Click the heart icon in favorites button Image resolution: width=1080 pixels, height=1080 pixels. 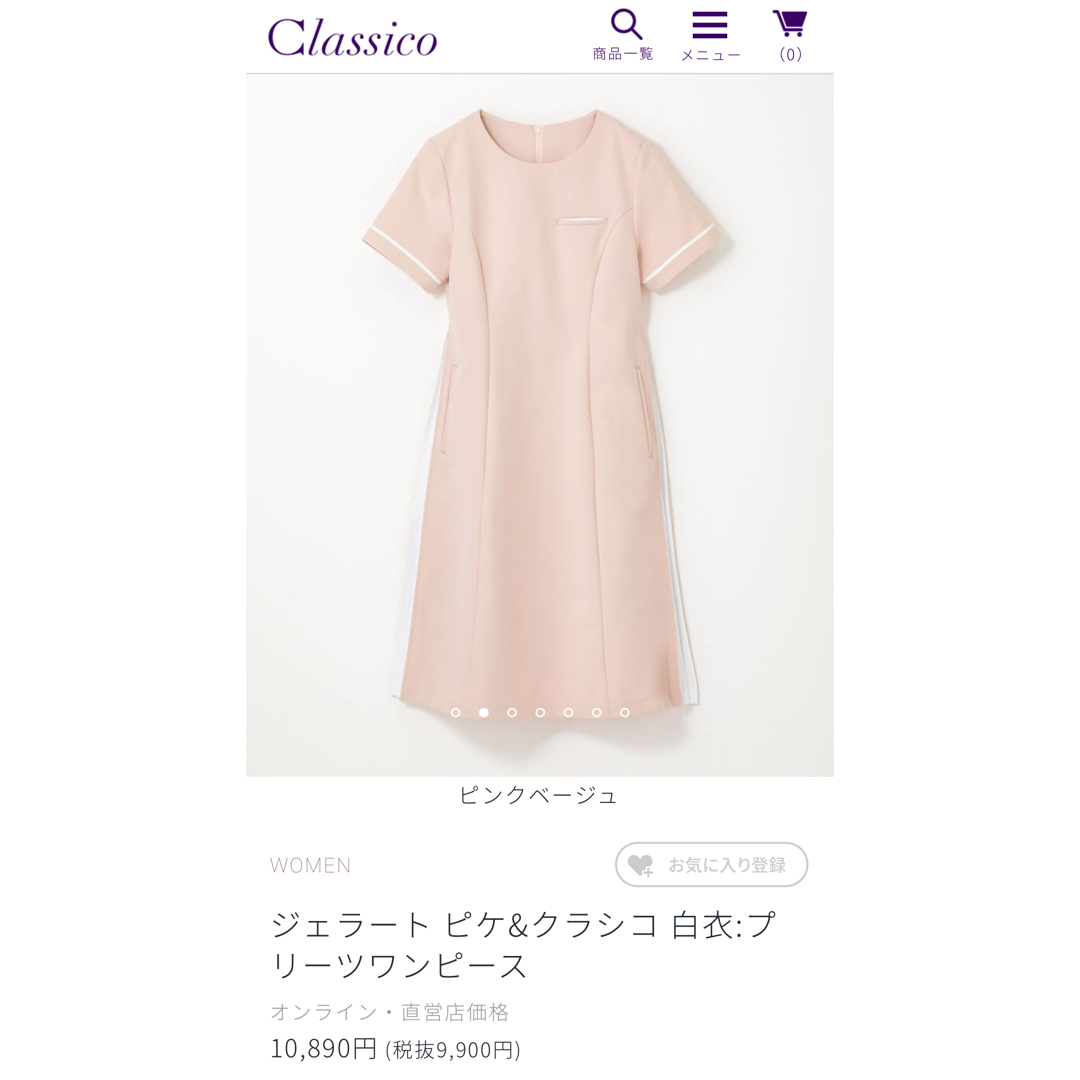pyautogui.click(x=641, y=865)
